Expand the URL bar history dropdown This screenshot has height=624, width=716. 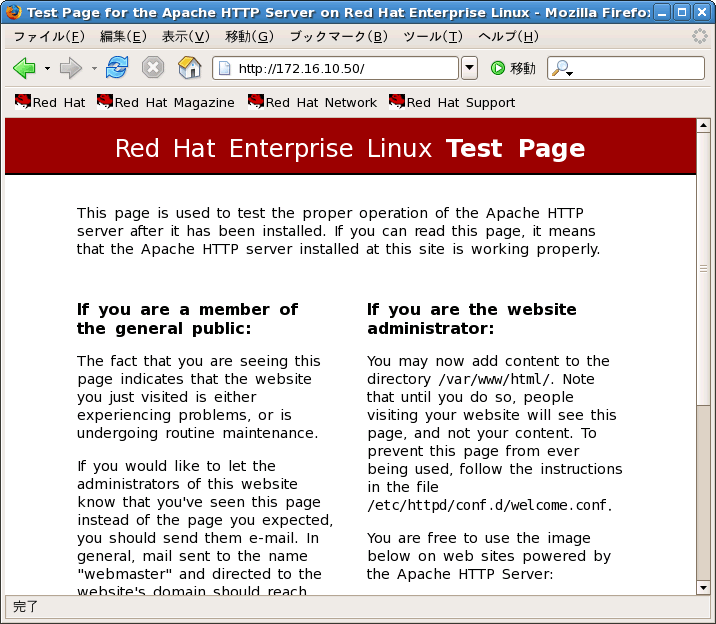470,68
